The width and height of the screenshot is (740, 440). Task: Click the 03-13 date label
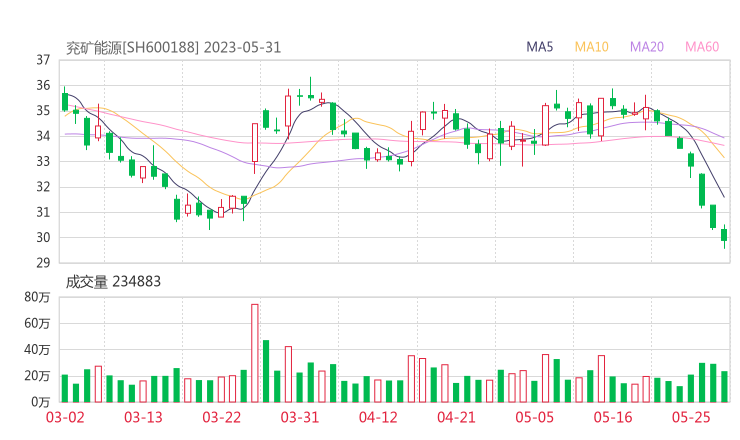[143, 417]
